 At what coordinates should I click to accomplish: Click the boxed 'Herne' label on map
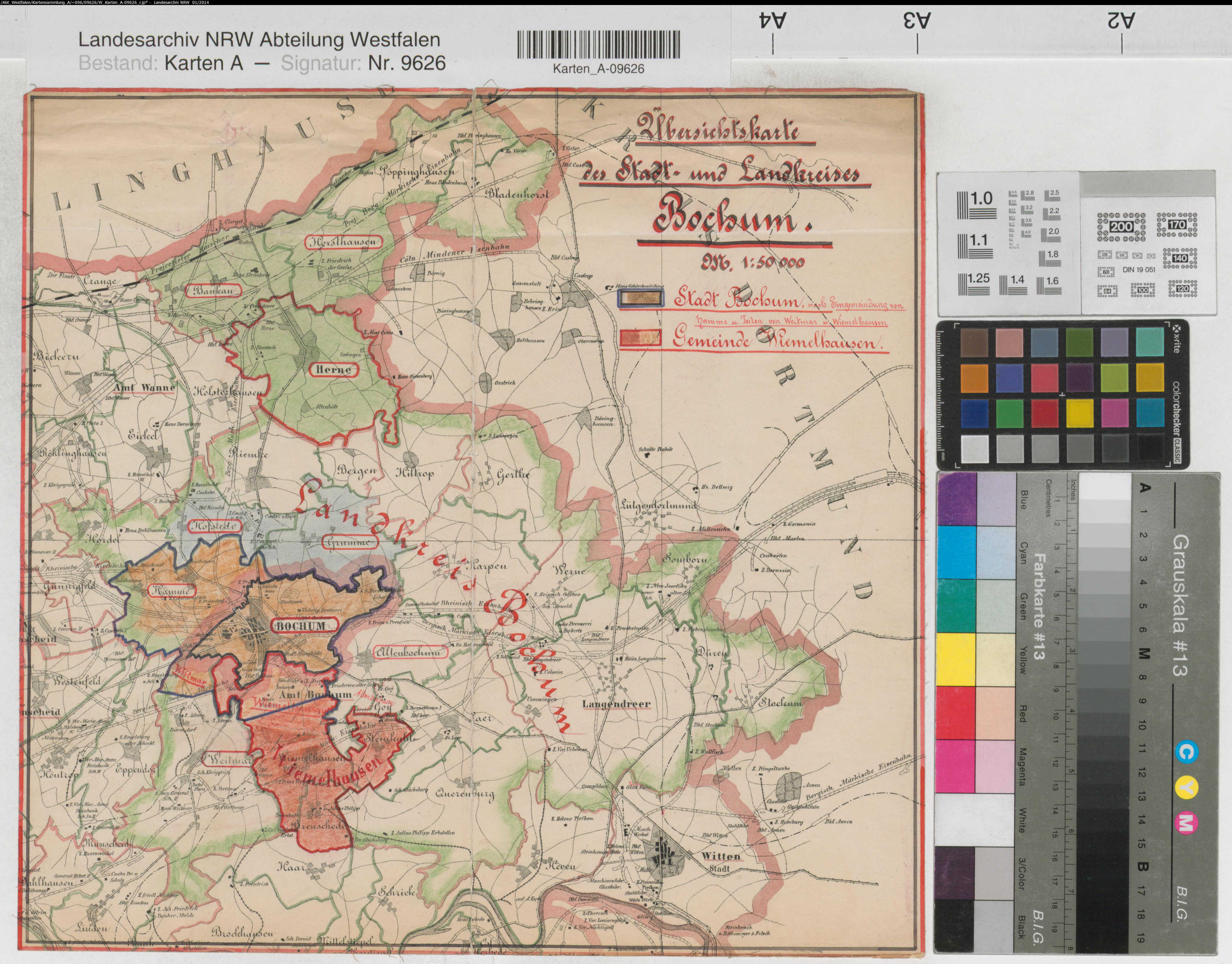[x=334, y=370]
